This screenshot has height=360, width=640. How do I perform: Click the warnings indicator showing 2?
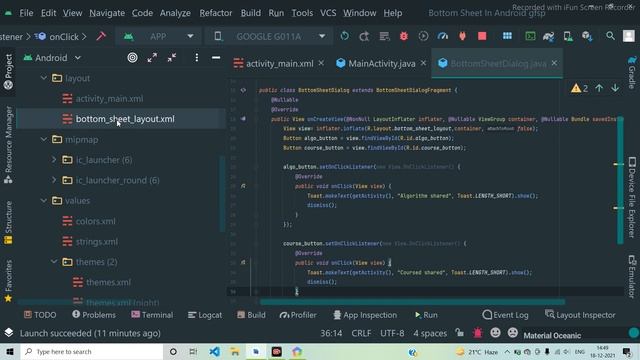pyautogui.click(x=580, y=88)
